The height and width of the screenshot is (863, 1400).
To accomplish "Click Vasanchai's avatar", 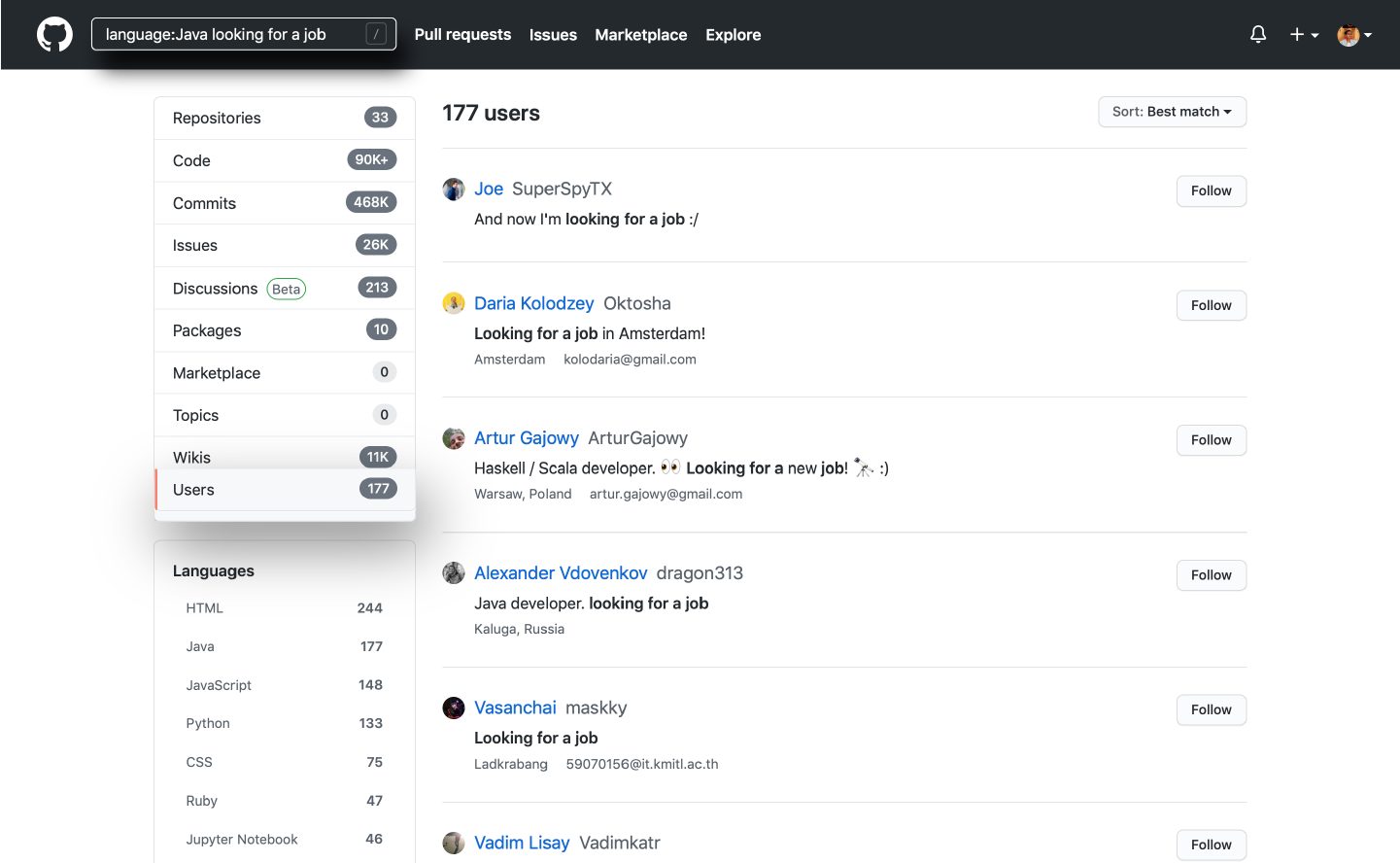I will pyautogui.click(x=454, y=708).
